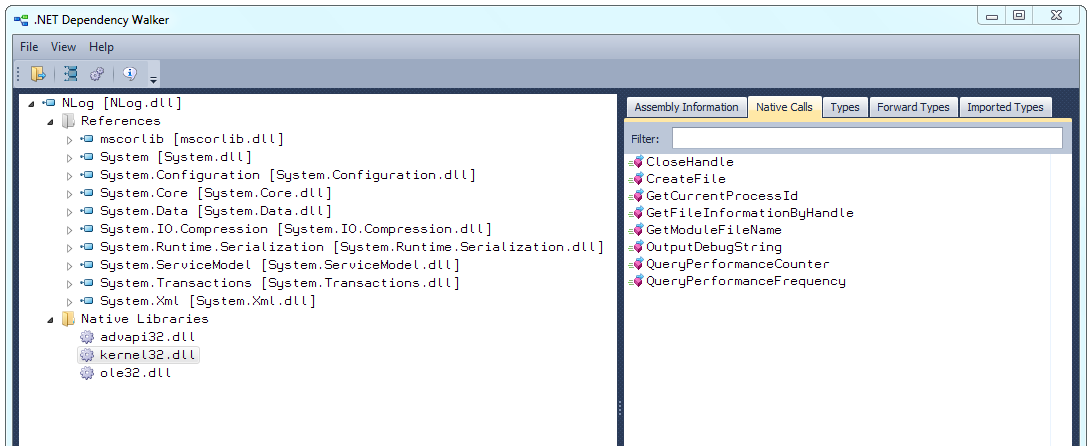Image resolution: width=1091 pixels, height=446 pixels.
Task: Collapse the References node
Action: pos(50,122)
